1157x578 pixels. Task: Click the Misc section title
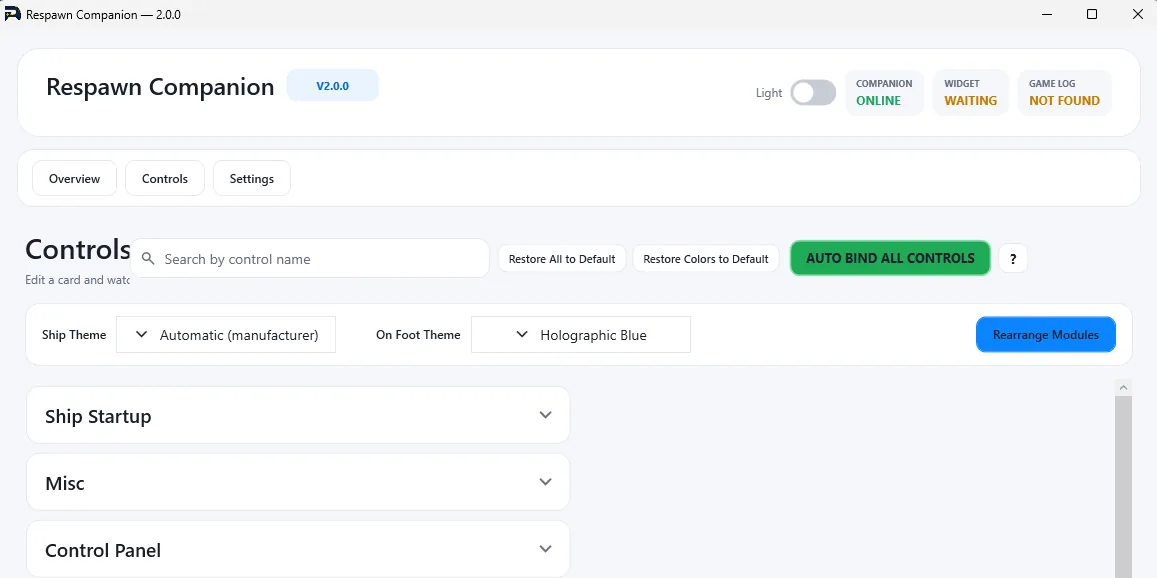[x=65, y=484]
